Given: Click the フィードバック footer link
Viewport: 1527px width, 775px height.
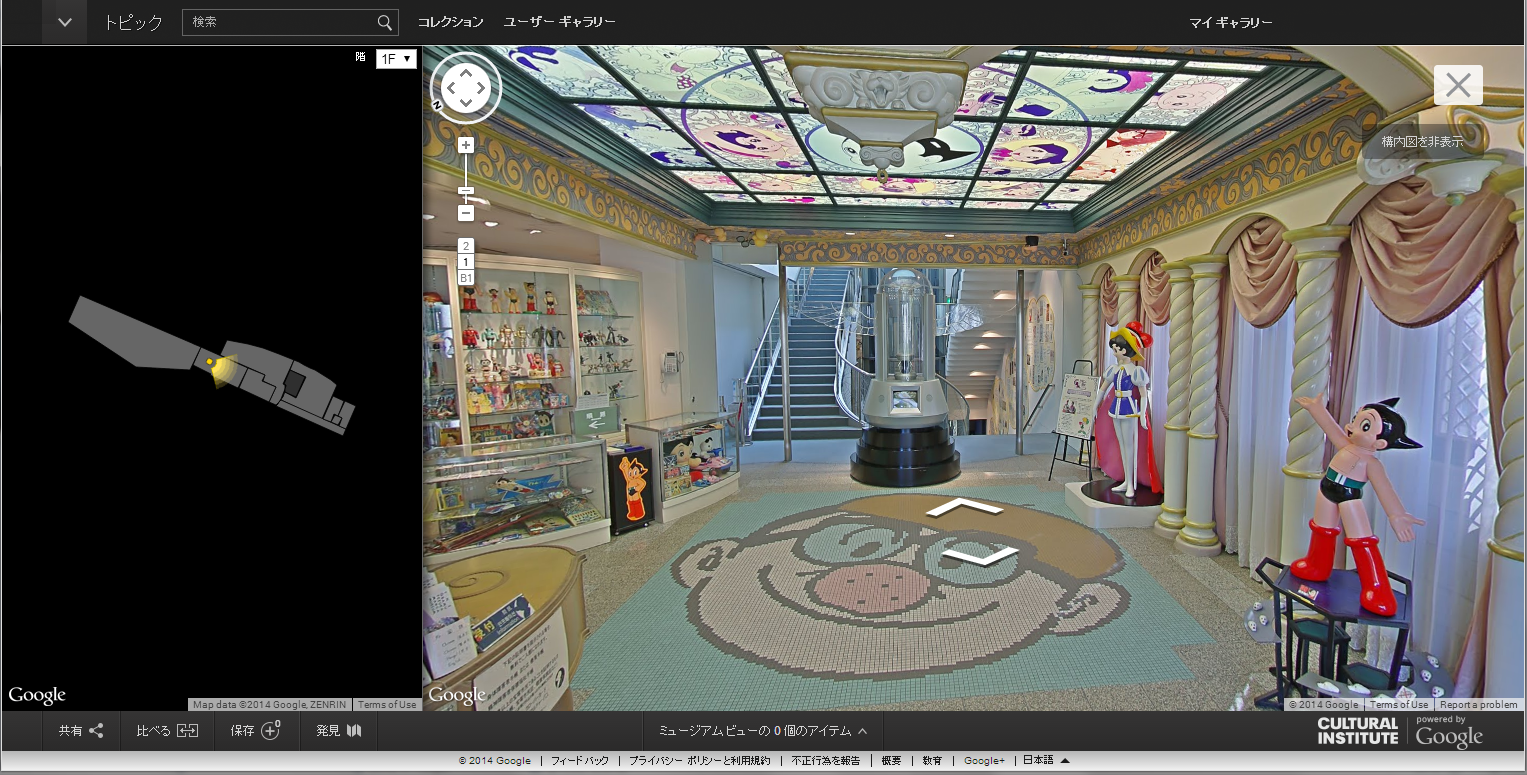Looking at the screenshot, I should coord(580,761).
